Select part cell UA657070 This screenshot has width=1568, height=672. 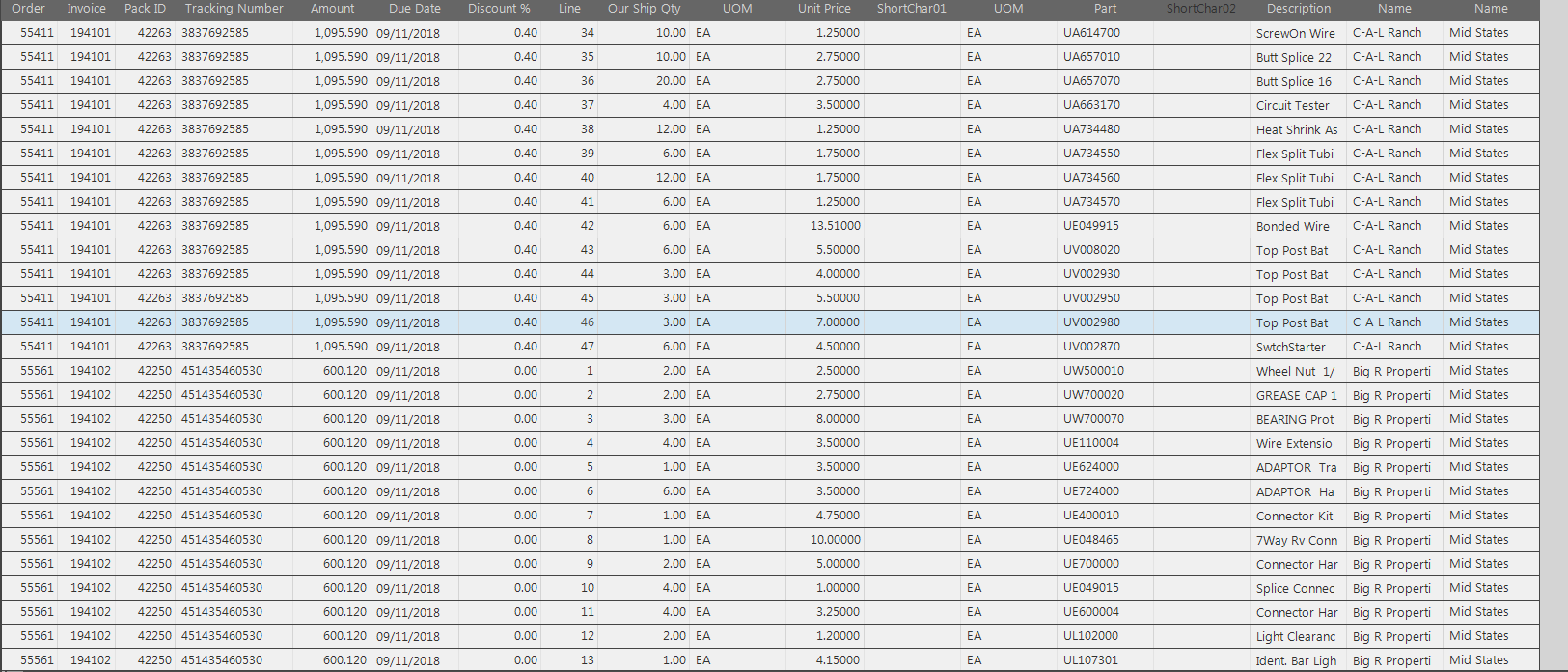[x=1092, y=81]
